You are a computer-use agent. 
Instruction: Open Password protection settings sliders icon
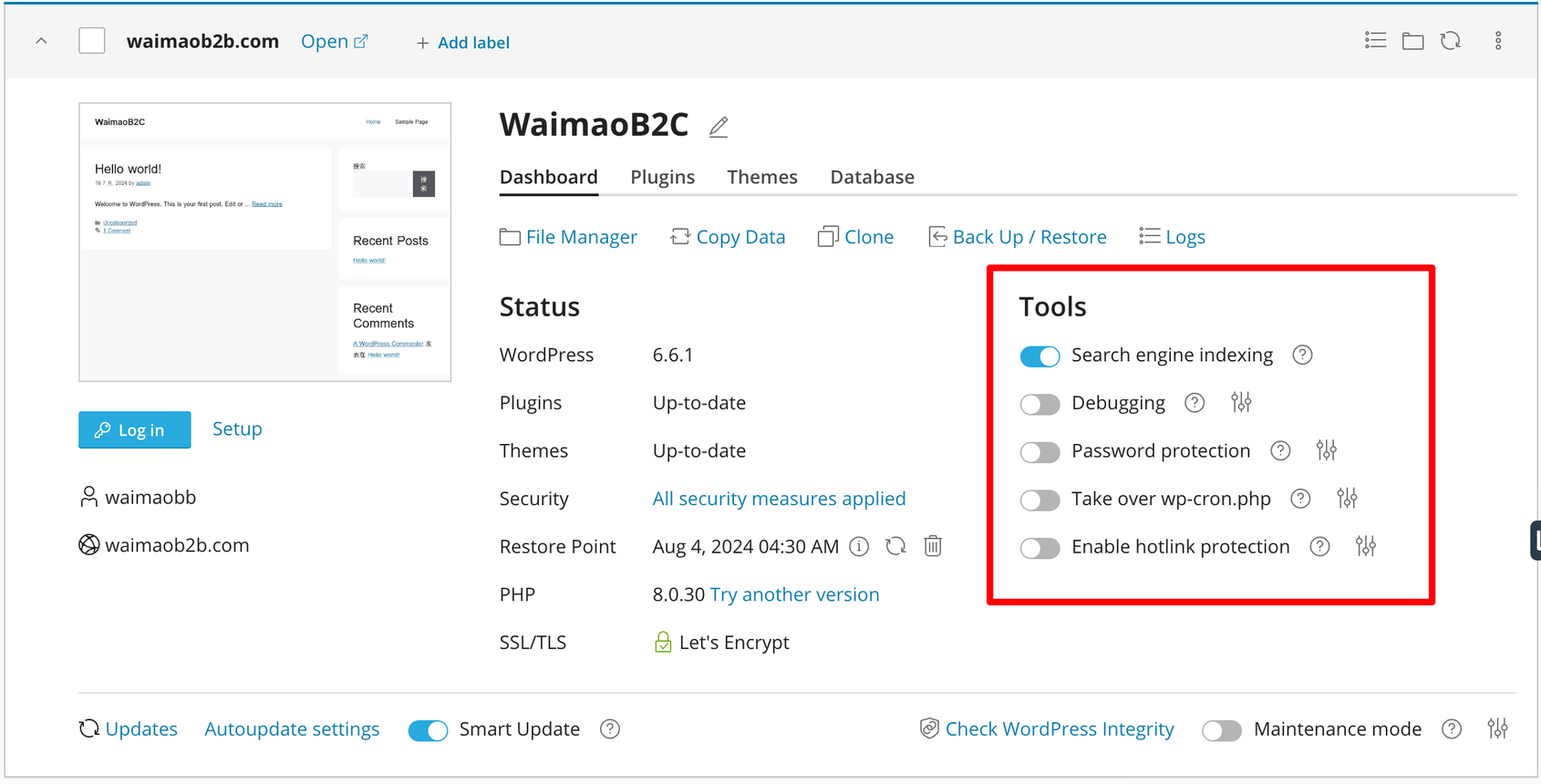pos(1327,449)
